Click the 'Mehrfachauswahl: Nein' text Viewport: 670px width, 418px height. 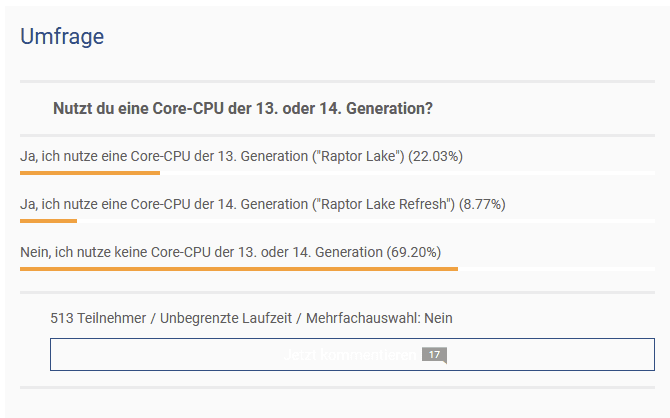tap(379, 318)
